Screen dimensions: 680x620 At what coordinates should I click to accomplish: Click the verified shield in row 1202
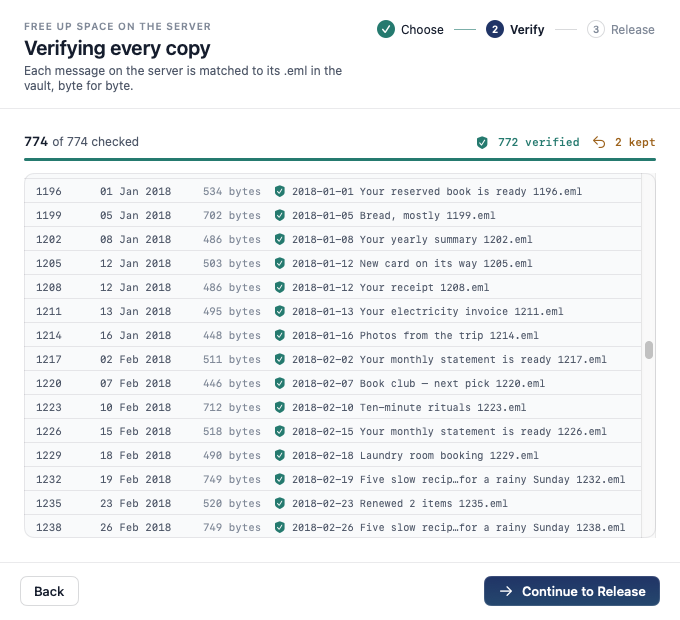point(280,239)
